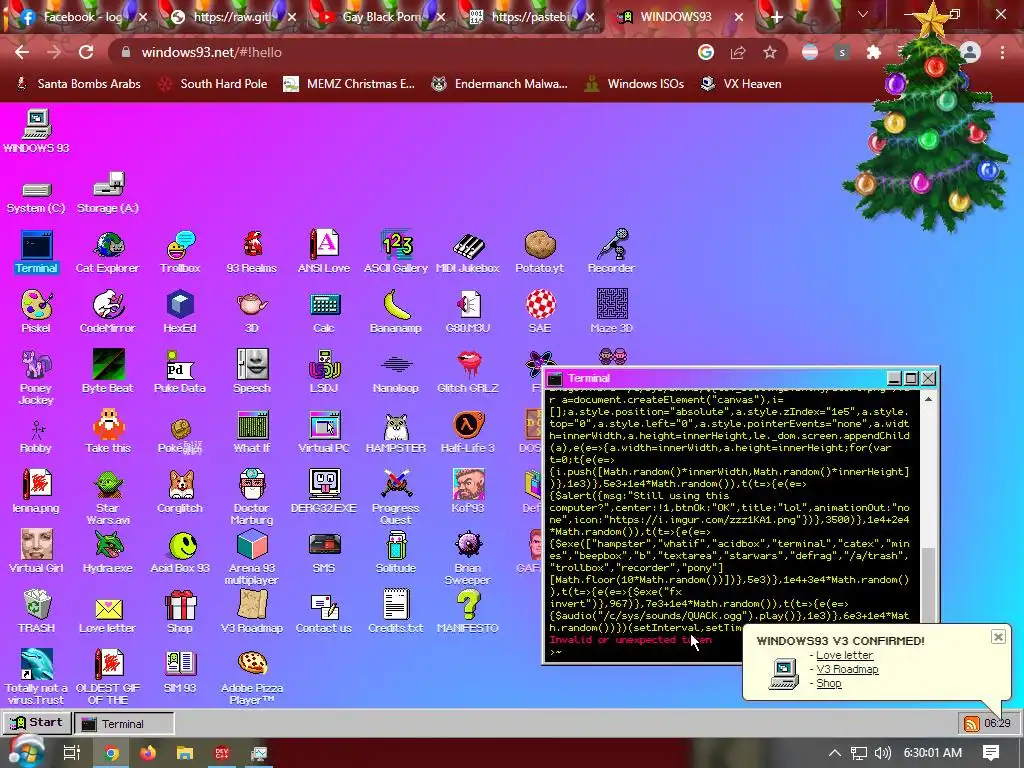
Task: Open the Love letter link in notification
Action: pyautogui.click(x=844, y=655)
